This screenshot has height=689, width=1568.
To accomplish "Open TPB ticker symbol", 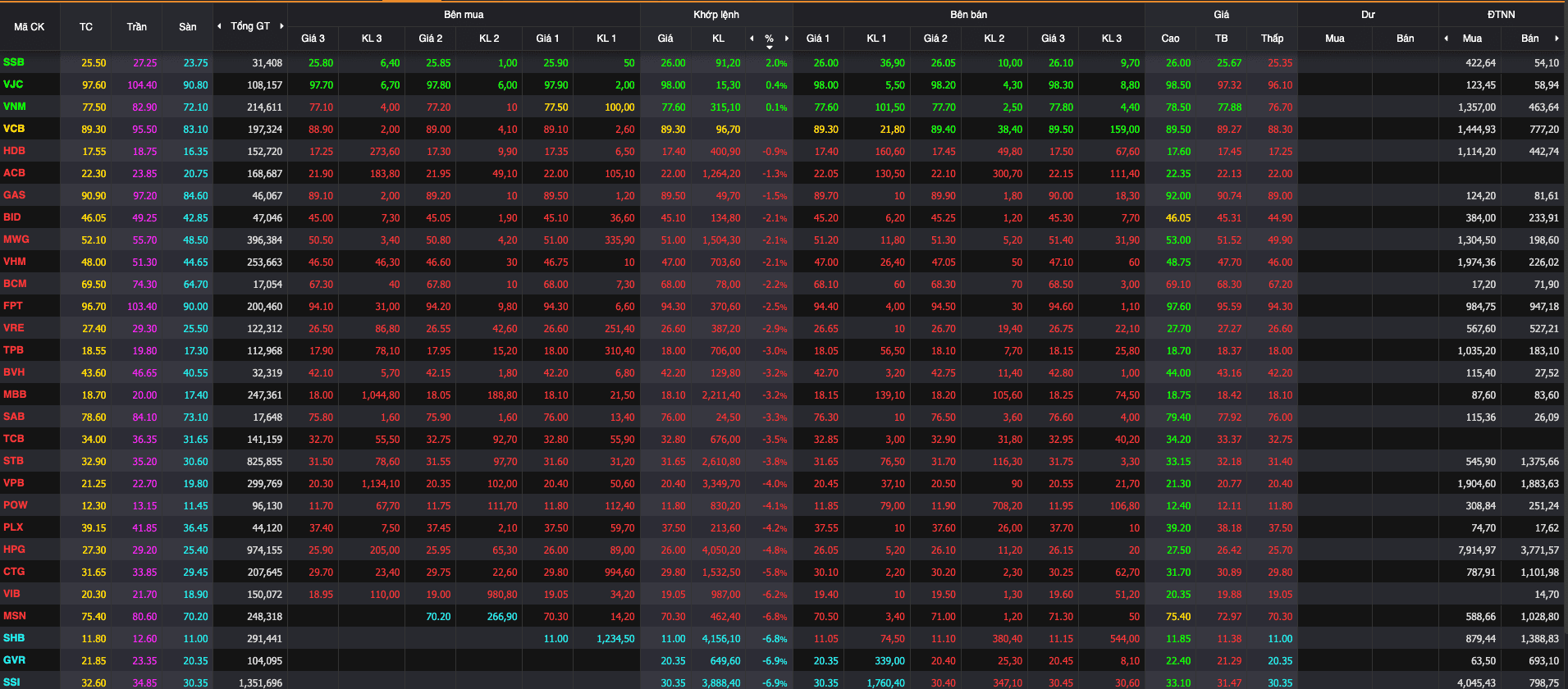I will [x=14, y=350].
